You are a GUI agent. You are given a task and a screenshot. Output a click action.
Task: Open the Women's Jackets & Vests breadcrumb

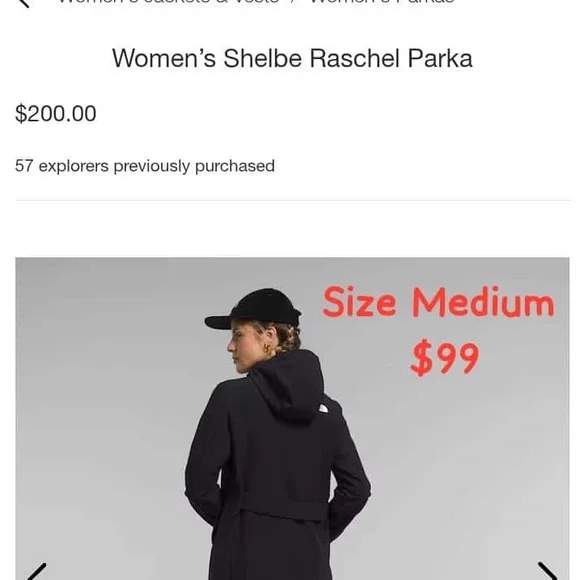pos(169,2)
